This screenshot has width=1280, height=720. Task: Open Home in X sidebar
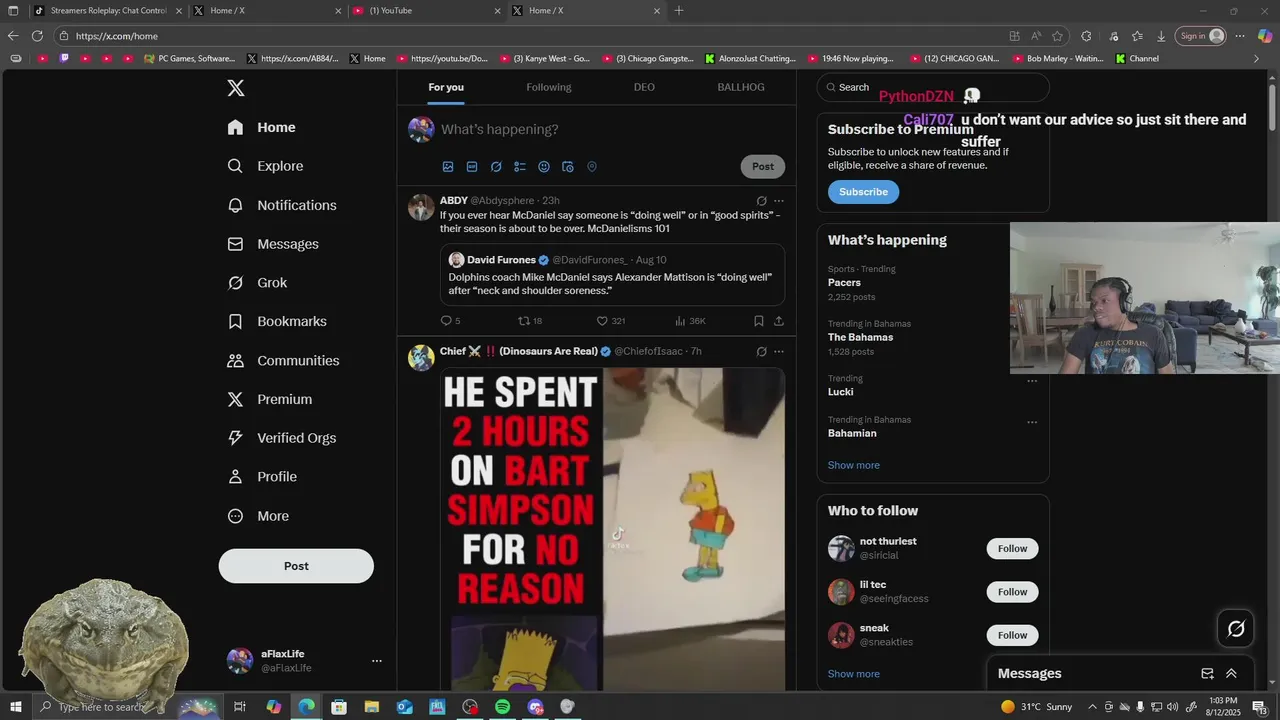pos(262,127)
